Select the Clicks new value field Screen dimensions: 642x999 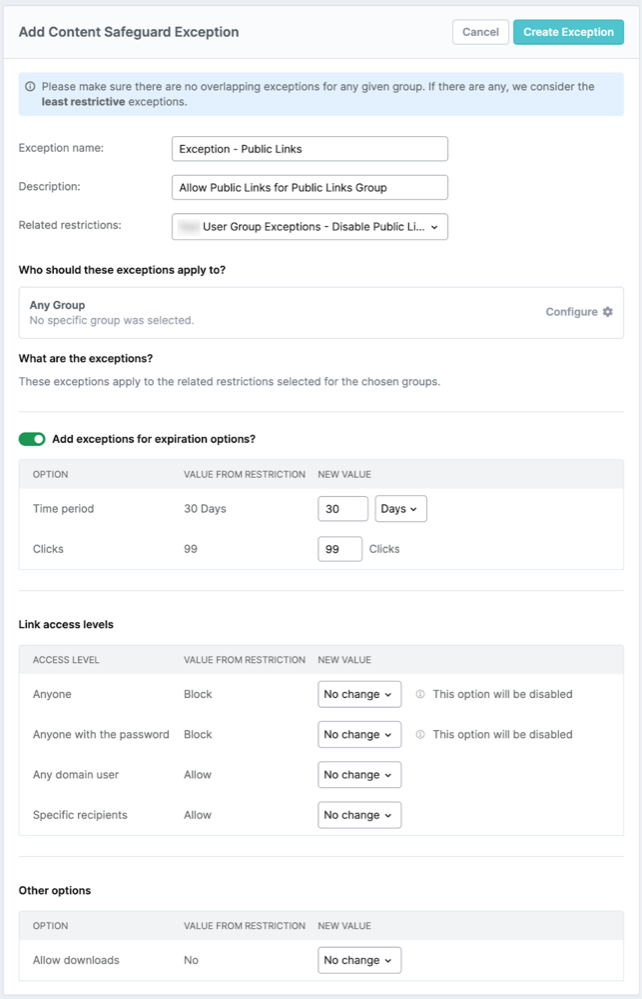[342, 548]
